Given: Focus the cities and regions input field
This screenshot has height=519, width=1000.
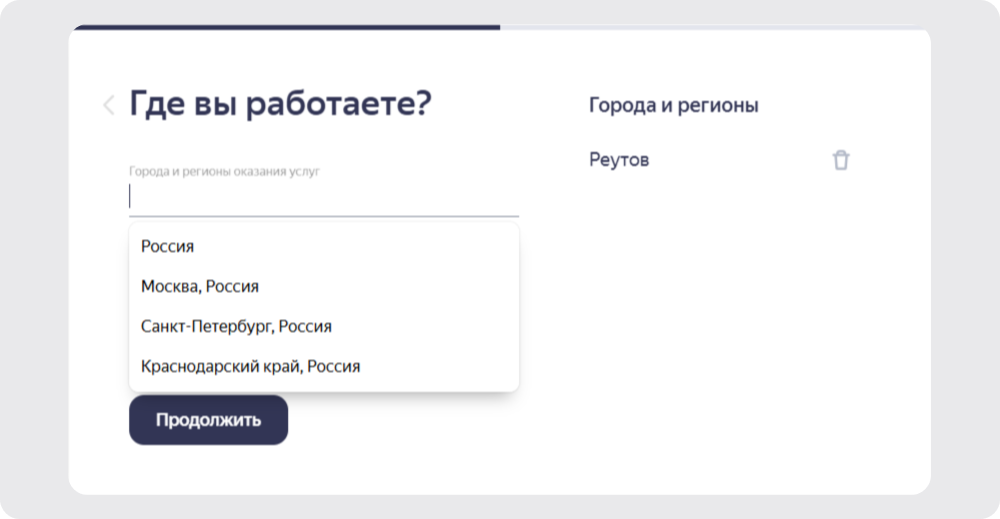Looking at the screenshot, I should click(324, 197).
